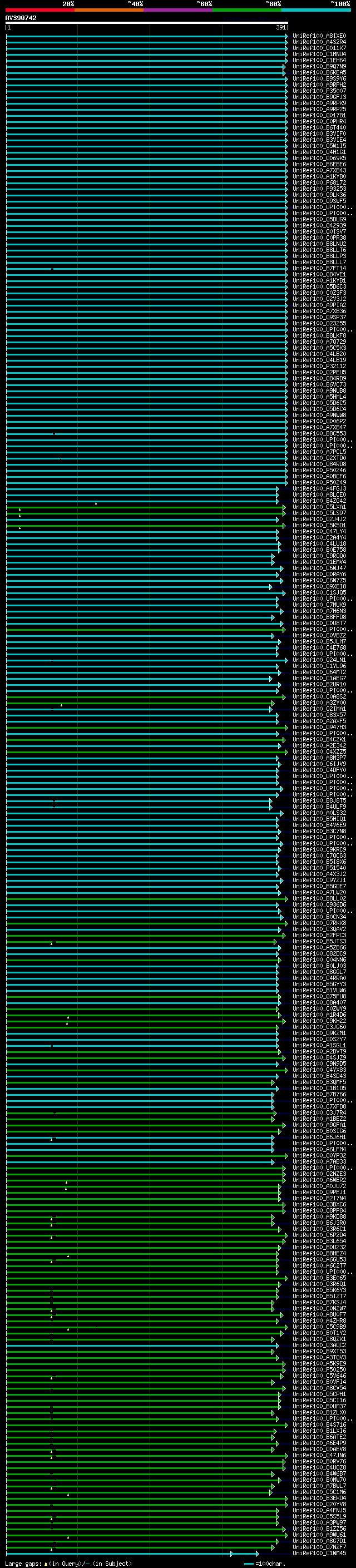Image resolution: width=356 pixels, height=1568 pixels.
Task: Click UniRef100_C9RQQ0 in the hit list
Action: point(319,556)
